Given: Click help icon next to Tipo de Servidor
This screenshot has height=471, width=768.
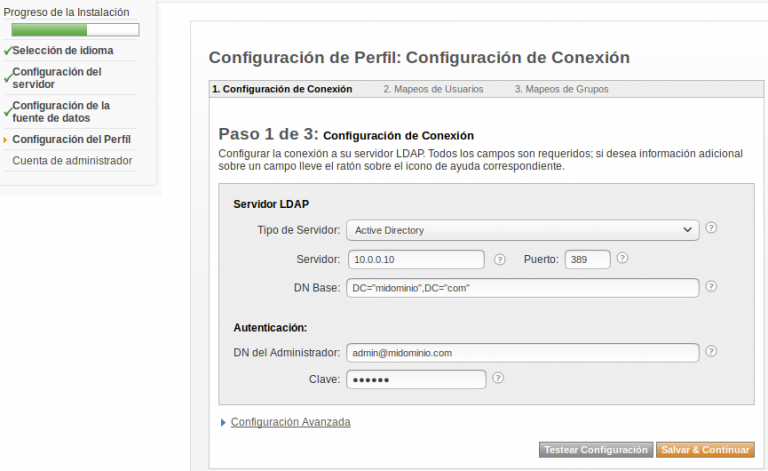Looking at the screenshot, I should point(711,228).
